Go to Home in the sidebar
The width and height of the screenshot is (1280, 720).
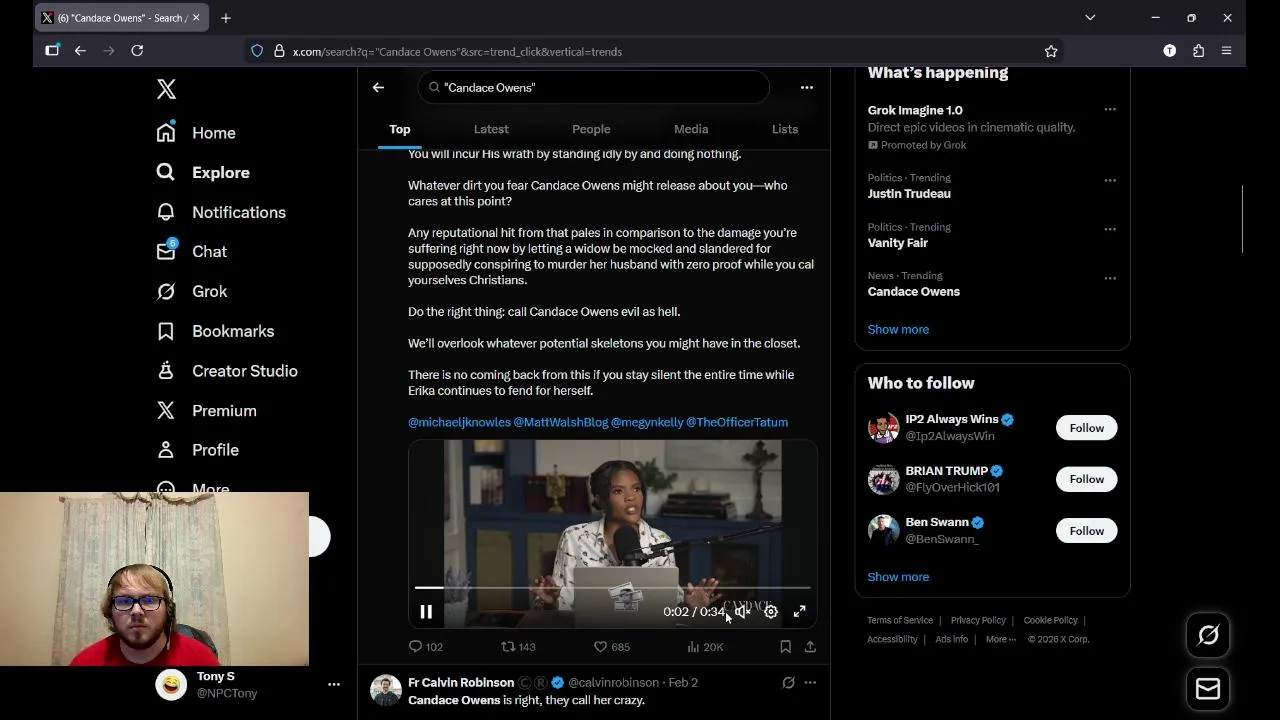196,133
